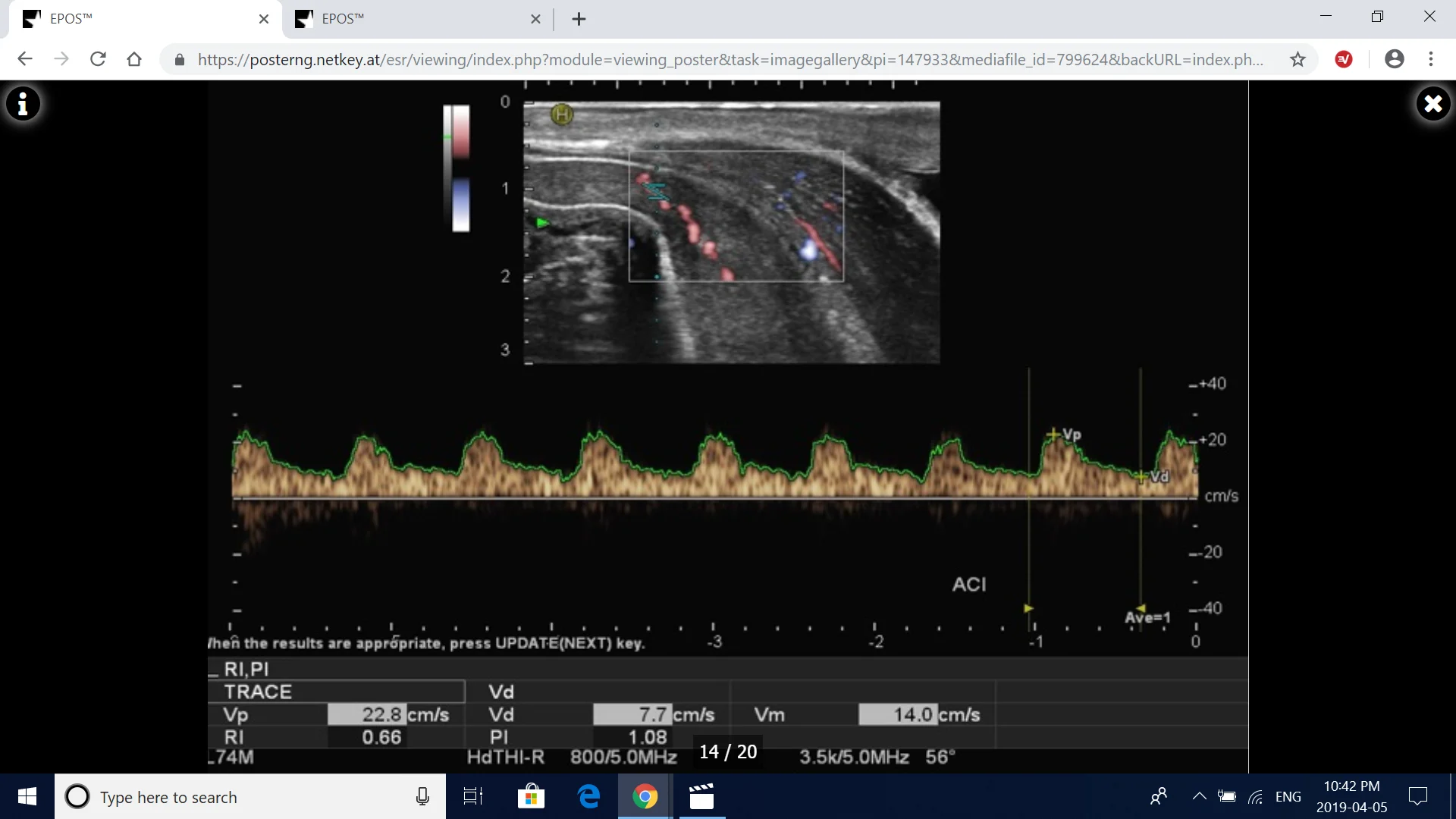The height and width of the screenshot is (819, 1456).
Task: Switch language via the ENG indicator
Action: (x=1288, y=797)
